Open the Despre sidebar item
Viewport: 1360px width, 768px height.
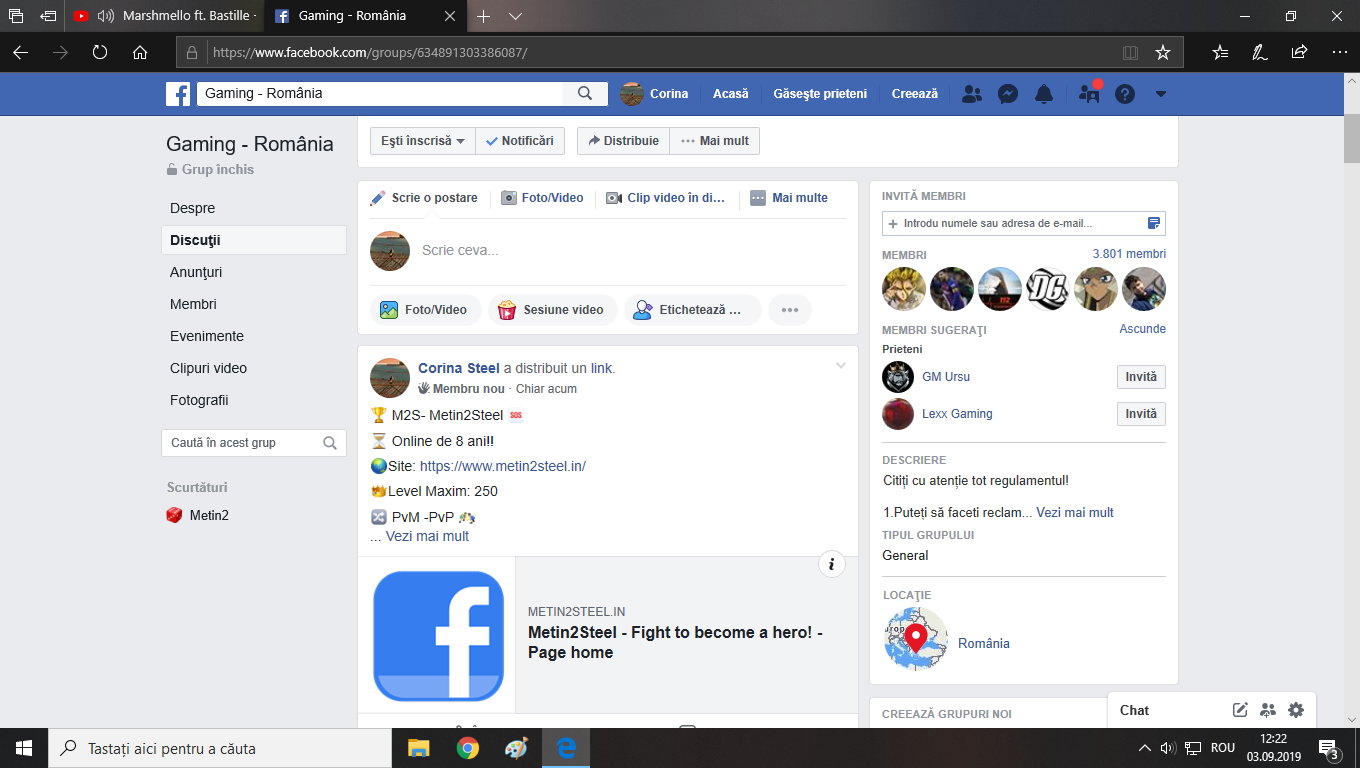(254, 208)
